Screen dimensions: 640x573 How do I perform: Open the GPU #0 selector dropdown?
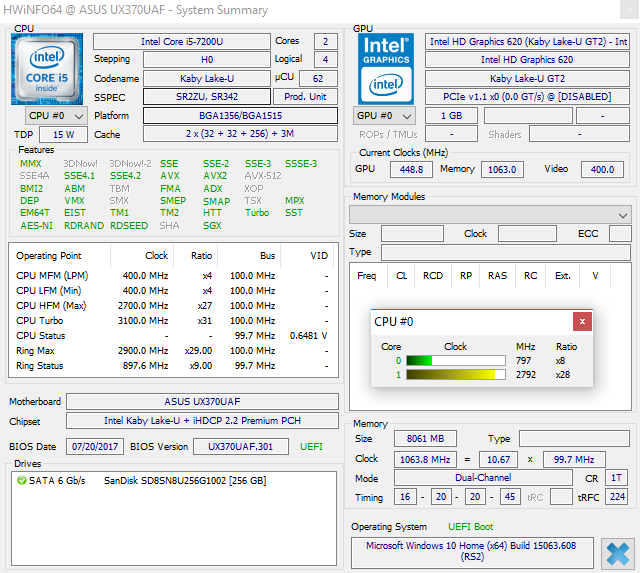[x=384, y=116]
